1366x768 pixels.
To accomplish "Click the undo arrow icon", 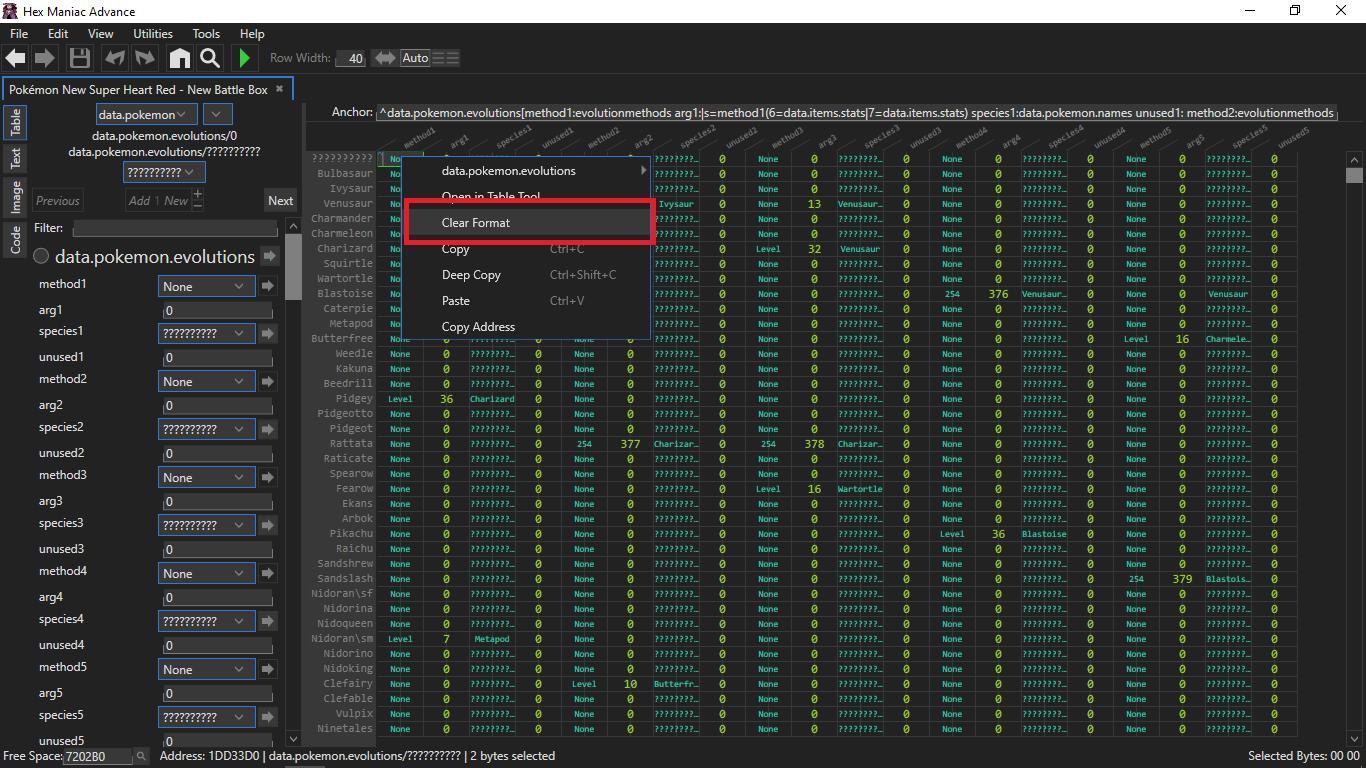I will [x=116, y=58].
